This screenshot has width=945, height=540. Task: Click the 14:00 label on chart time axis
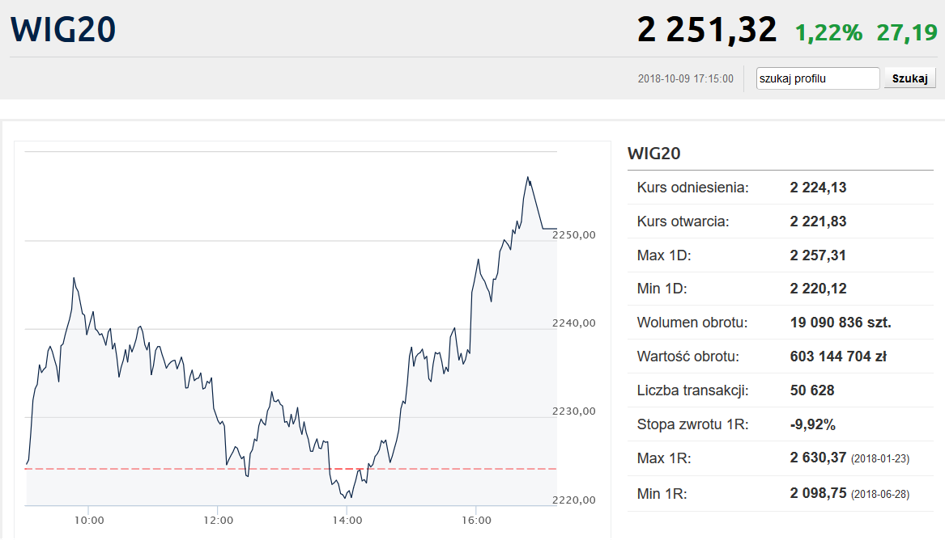pos(347,520)
